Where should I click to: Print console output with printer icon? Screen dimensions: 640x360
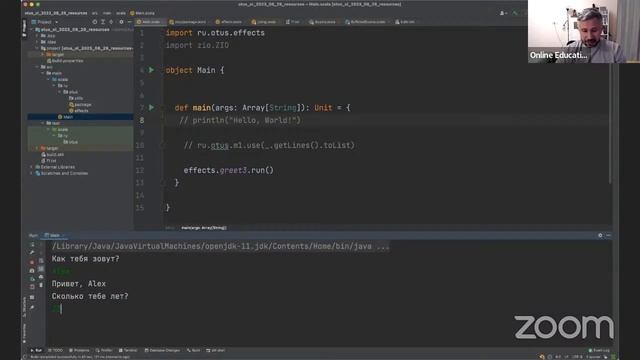41,277
